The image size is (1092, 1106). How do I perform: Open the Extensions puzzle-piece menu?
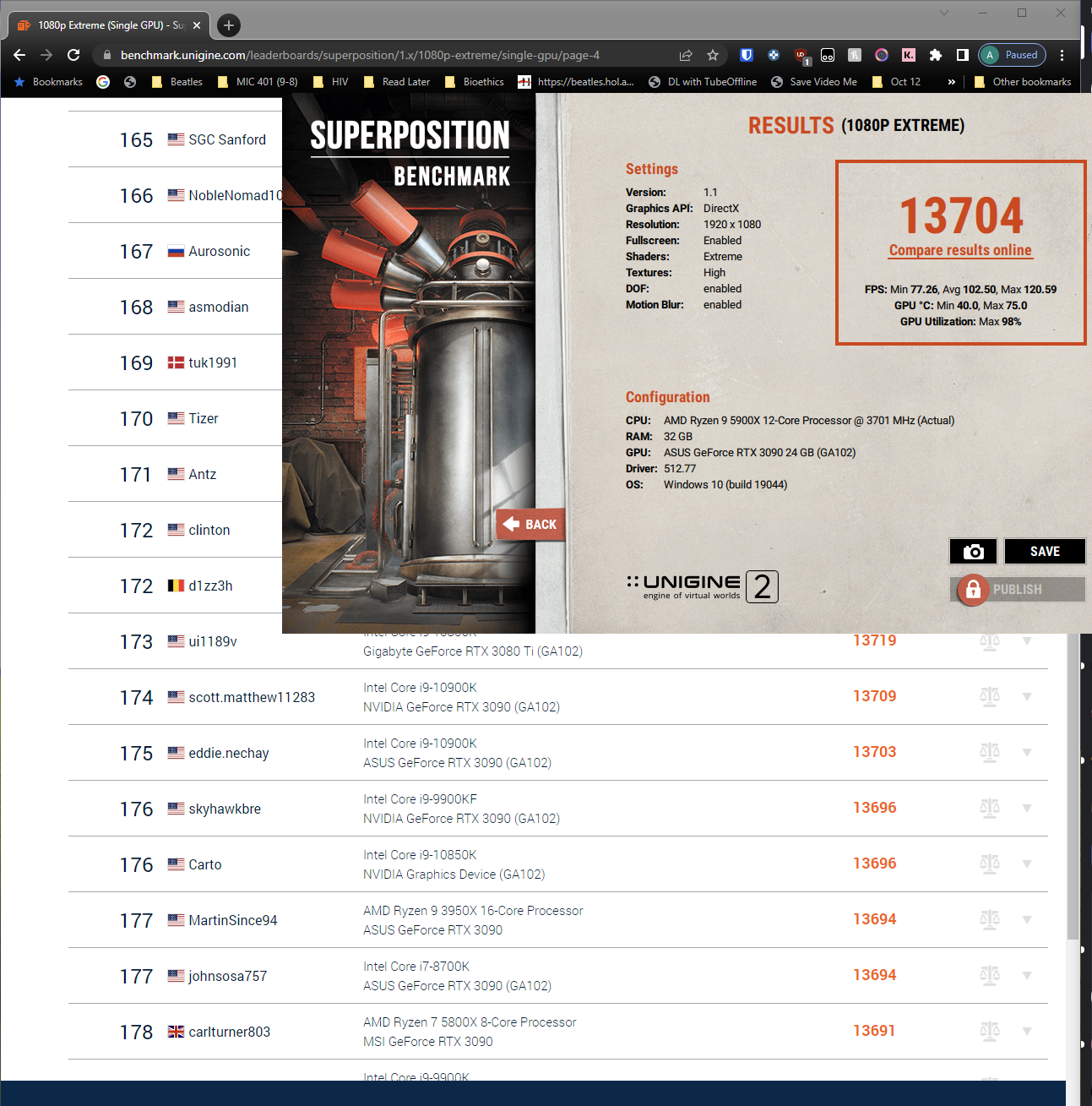click(935, 55)
